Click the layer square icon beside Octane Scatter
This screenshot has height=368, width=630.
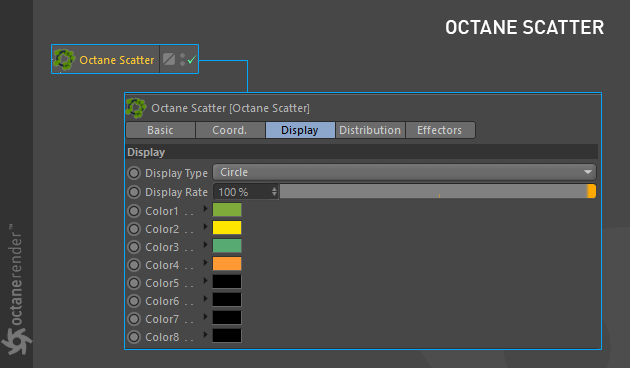click(x=169, y=59)
